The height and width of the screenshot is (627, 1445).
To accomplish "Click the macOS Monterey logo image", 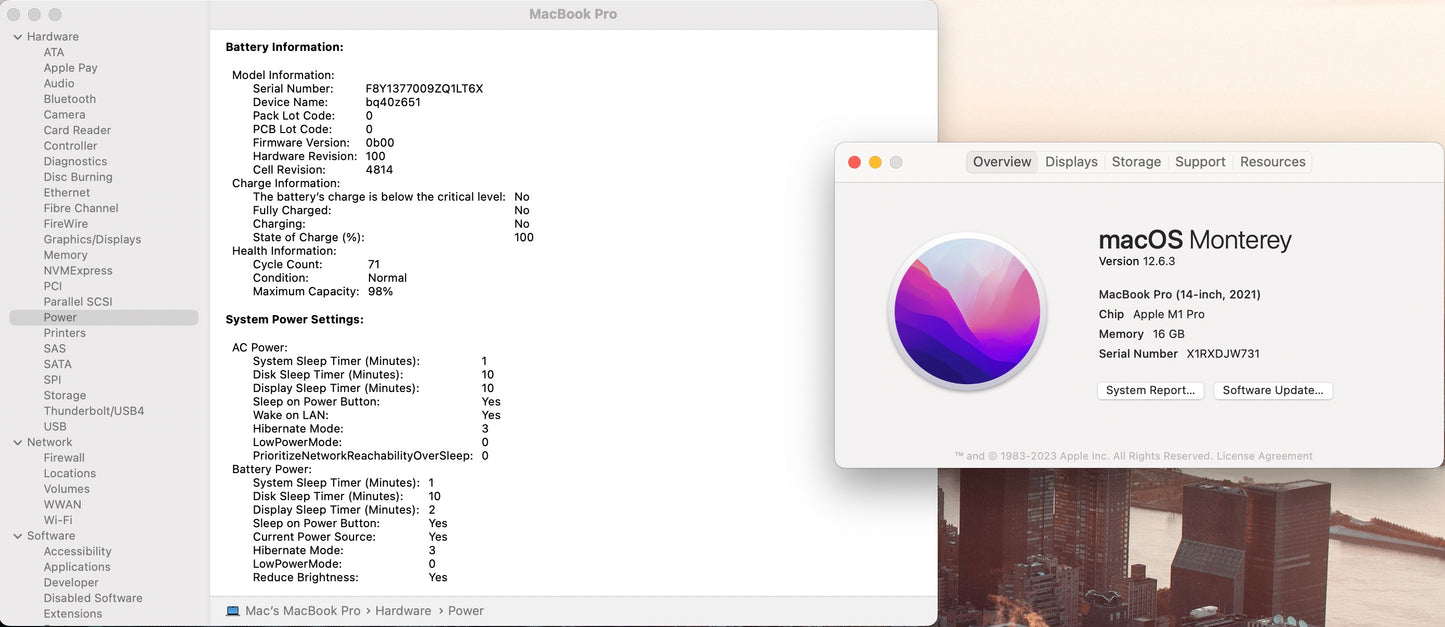I will (967, 312).
